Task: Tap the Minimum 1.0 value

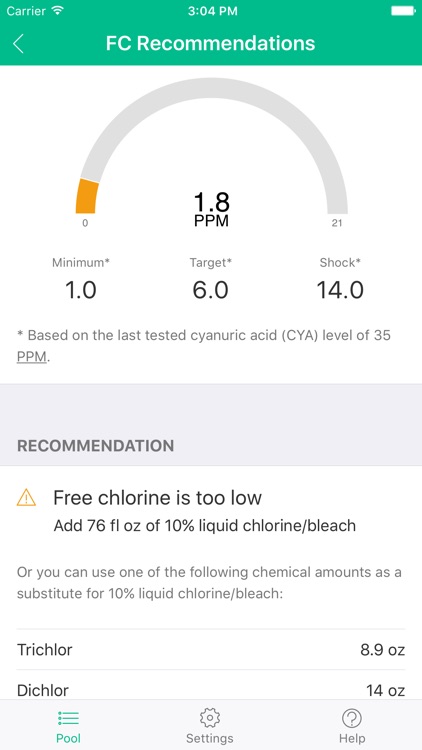Action: coord(81,290)
